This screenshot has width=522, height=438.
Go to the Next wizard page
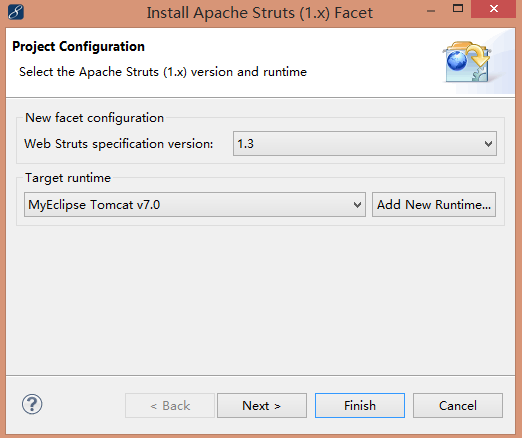click(262, 406)
